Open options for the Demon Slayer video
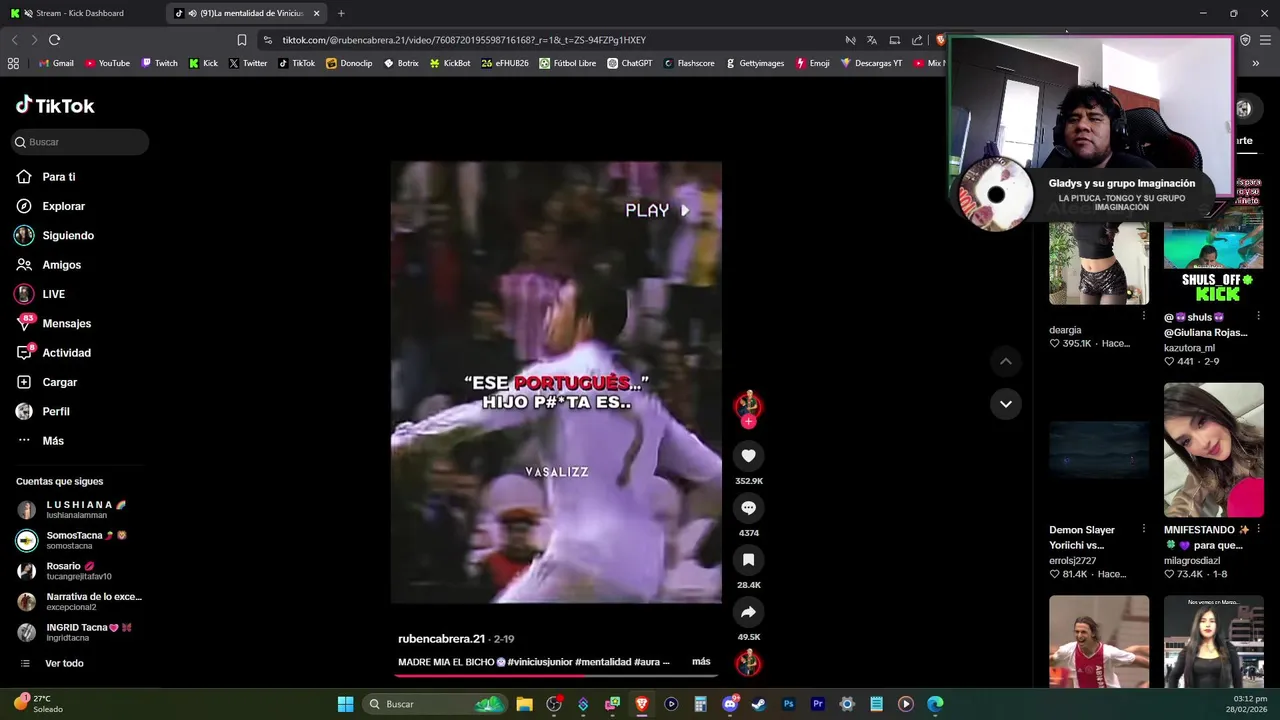The height and width of the screenshot is (720, 1280). (1144, 529)
